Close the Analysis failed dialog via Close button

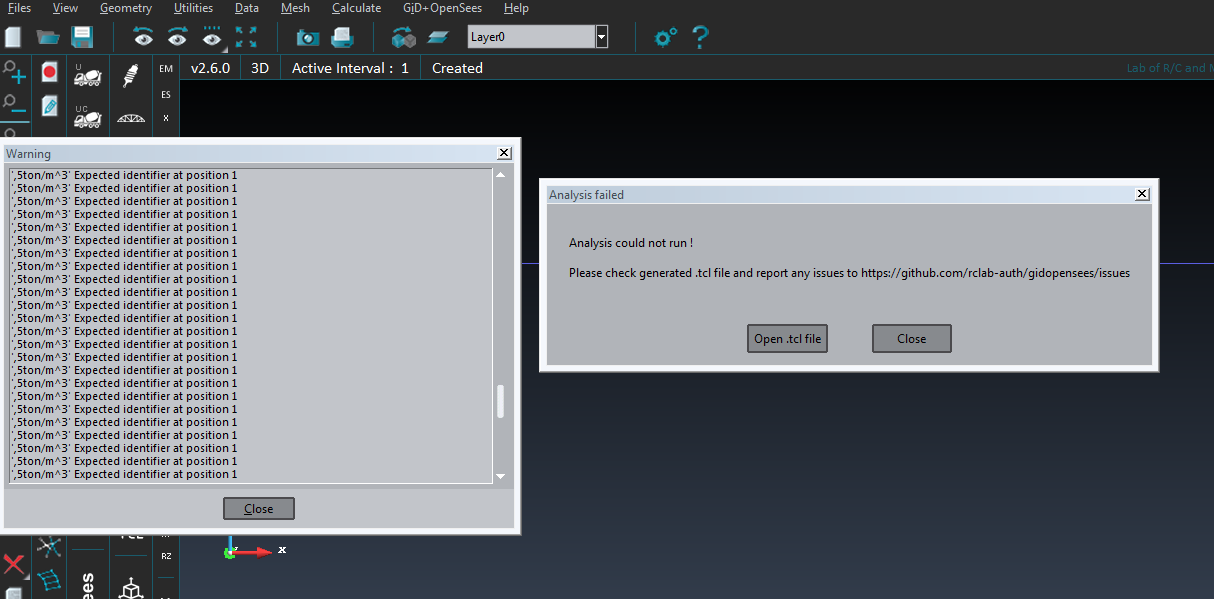[911, 338]
